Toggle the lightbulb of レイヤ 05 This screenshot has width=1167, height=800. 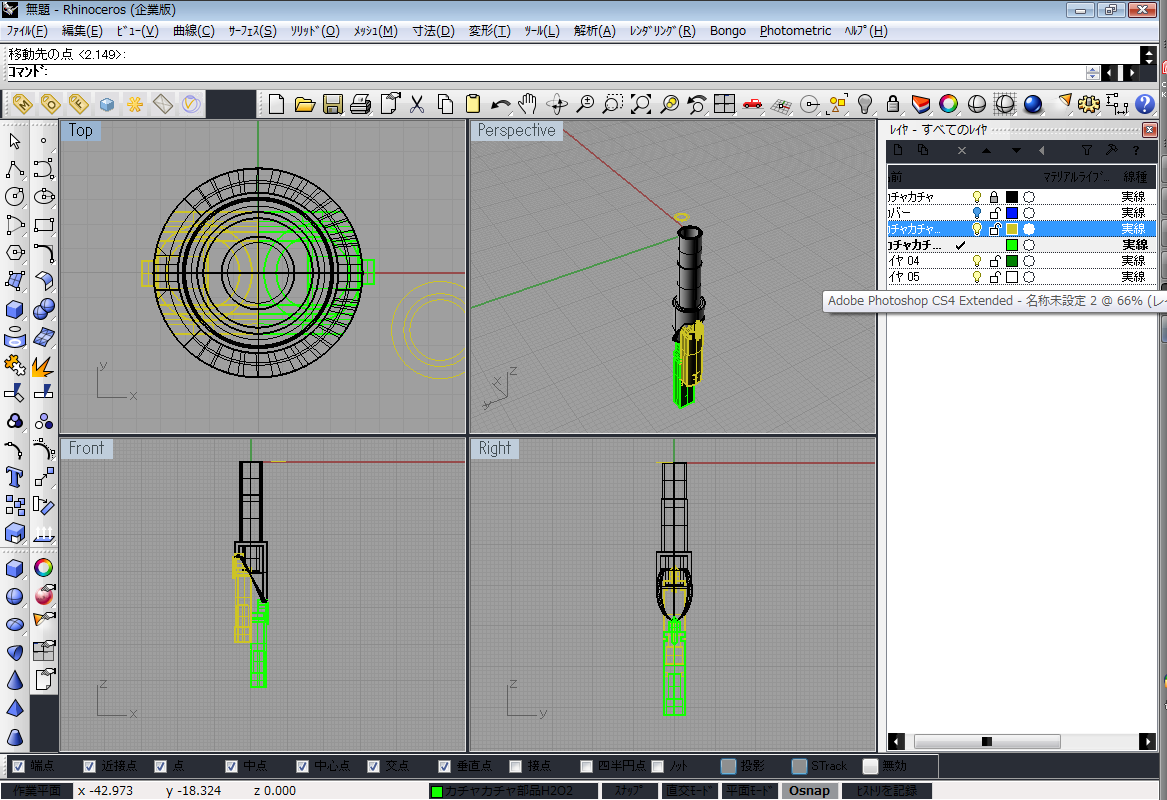pos(977,277)
